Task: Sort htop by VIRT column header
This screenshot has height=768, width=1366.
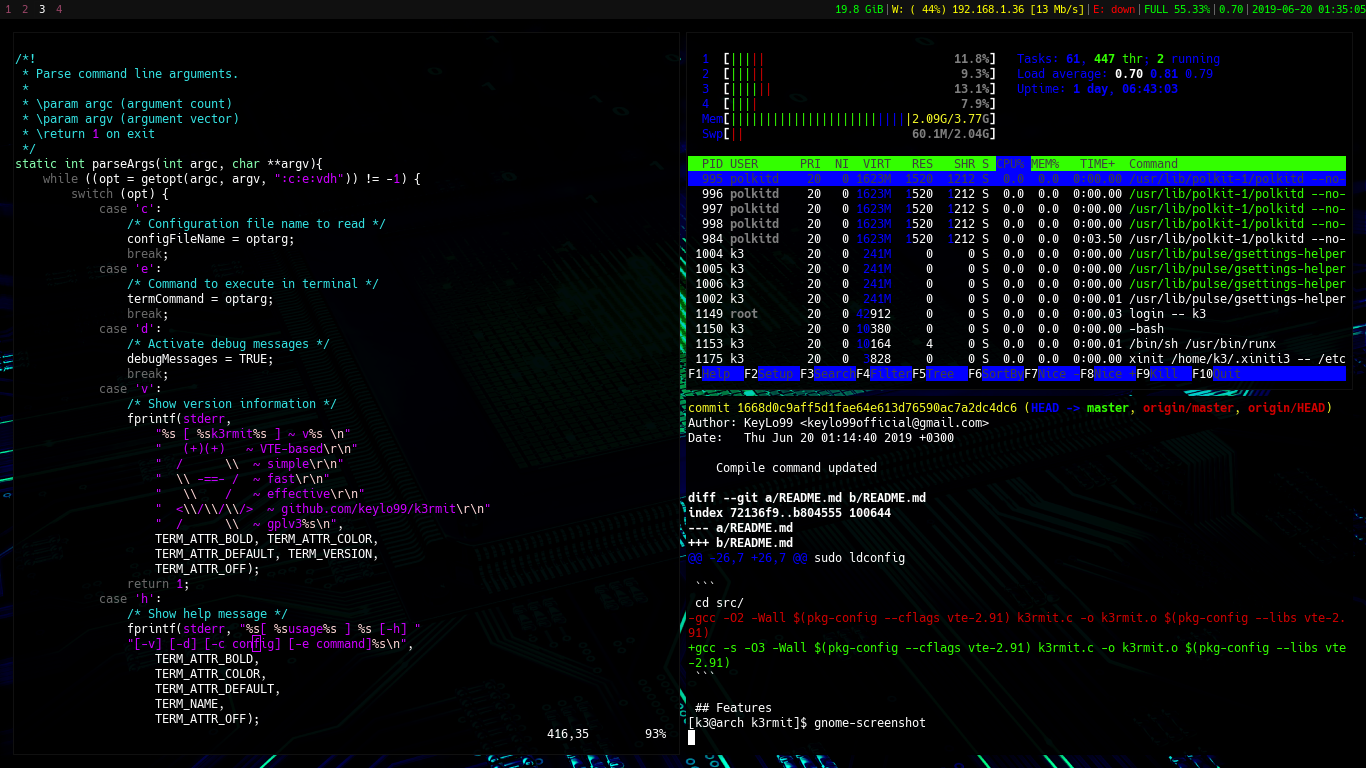Action: (877, 164)
